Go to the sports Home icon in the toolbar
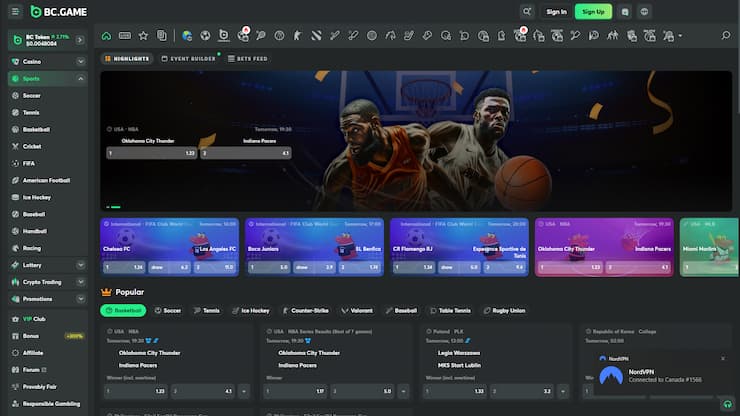Screen dimensions: 740x416 pos(106,36)
